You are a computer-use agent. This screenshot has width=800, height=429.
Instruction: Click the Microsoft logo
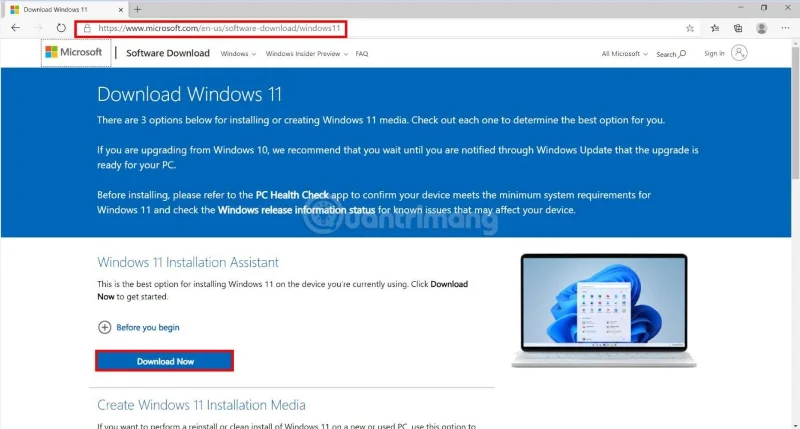coord(74,52)
